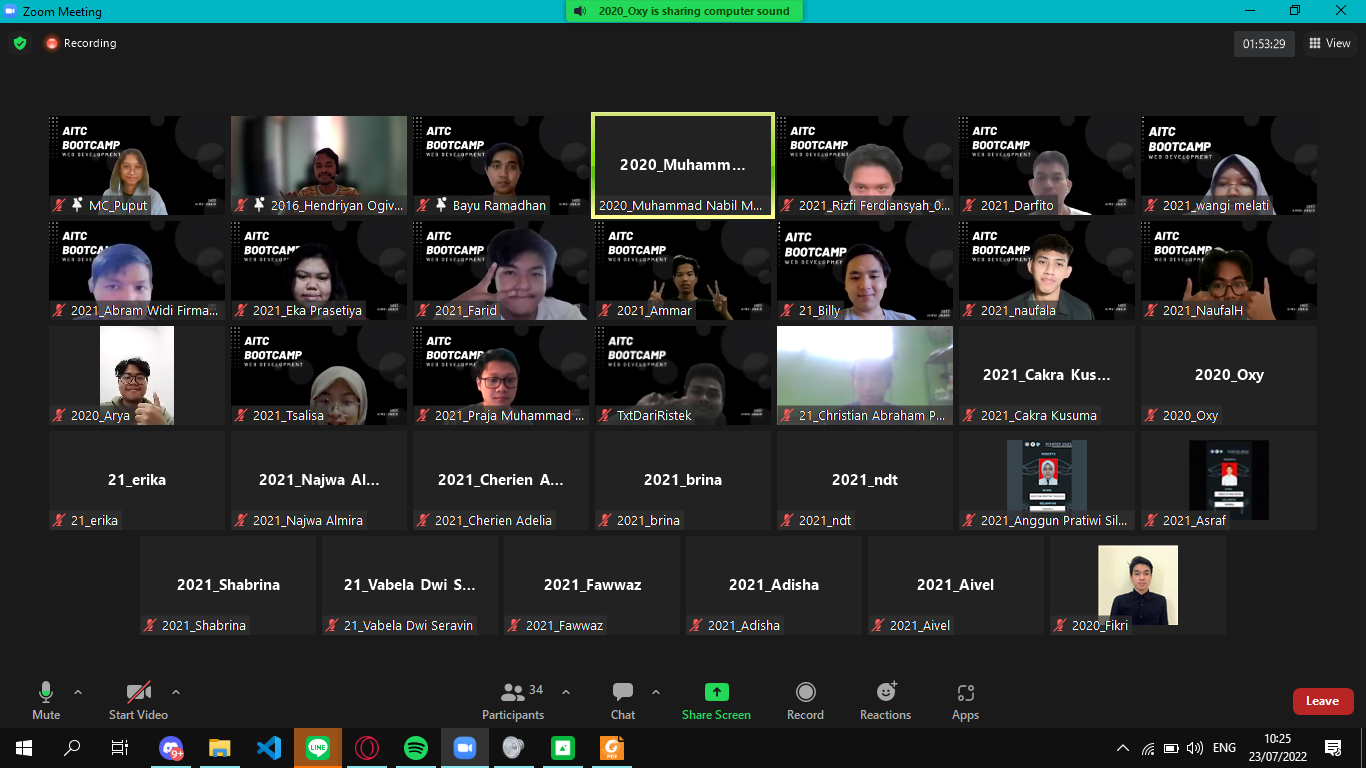Leave the meeting
This screenshot has width=1366, height=768.
(1323, 700)
